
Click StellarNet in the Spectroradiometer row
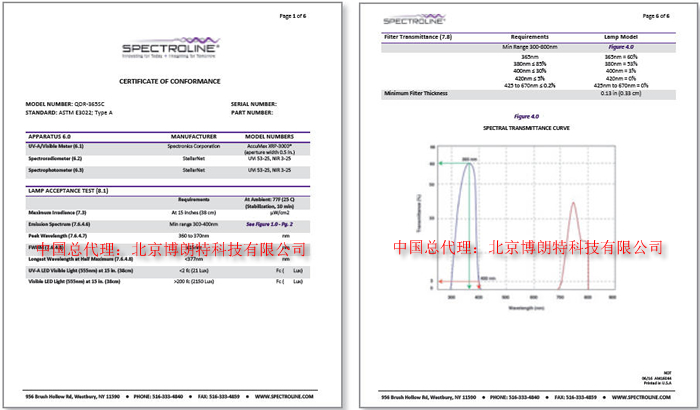point(194,158)
